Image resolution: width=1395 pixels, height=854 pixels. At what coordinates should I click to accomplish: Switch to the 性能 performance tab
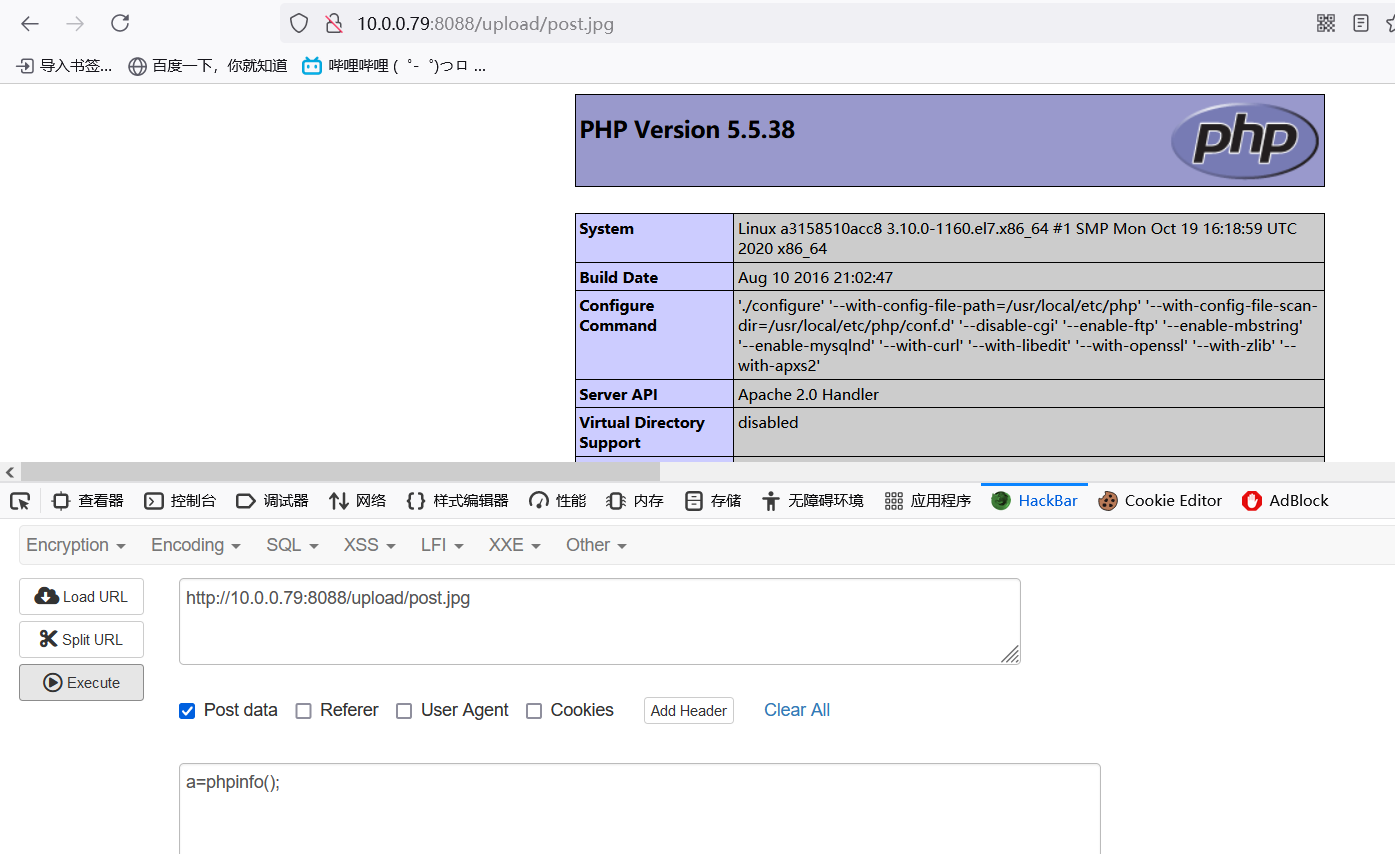tap(558, 501)
